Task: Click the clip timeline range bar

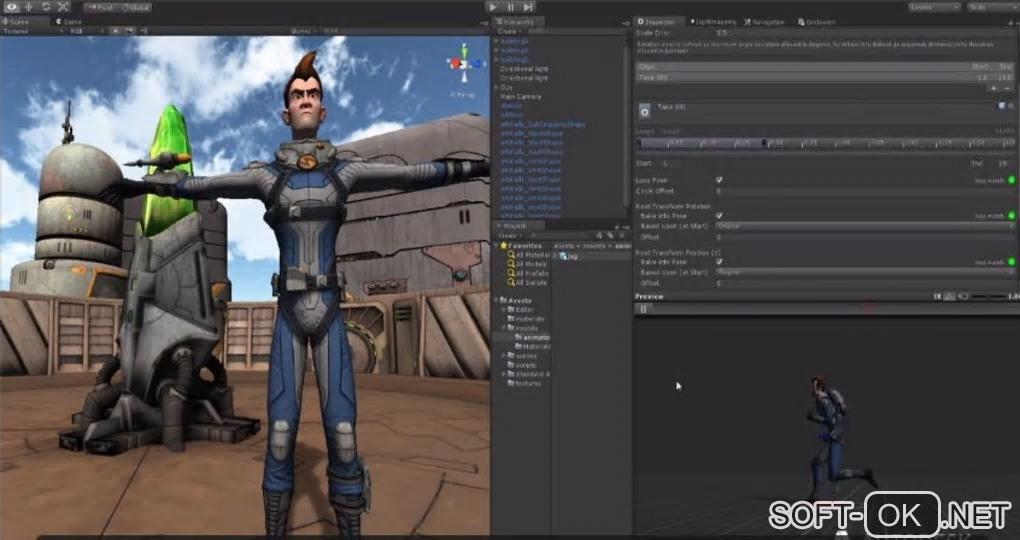Action: [825, 142]
